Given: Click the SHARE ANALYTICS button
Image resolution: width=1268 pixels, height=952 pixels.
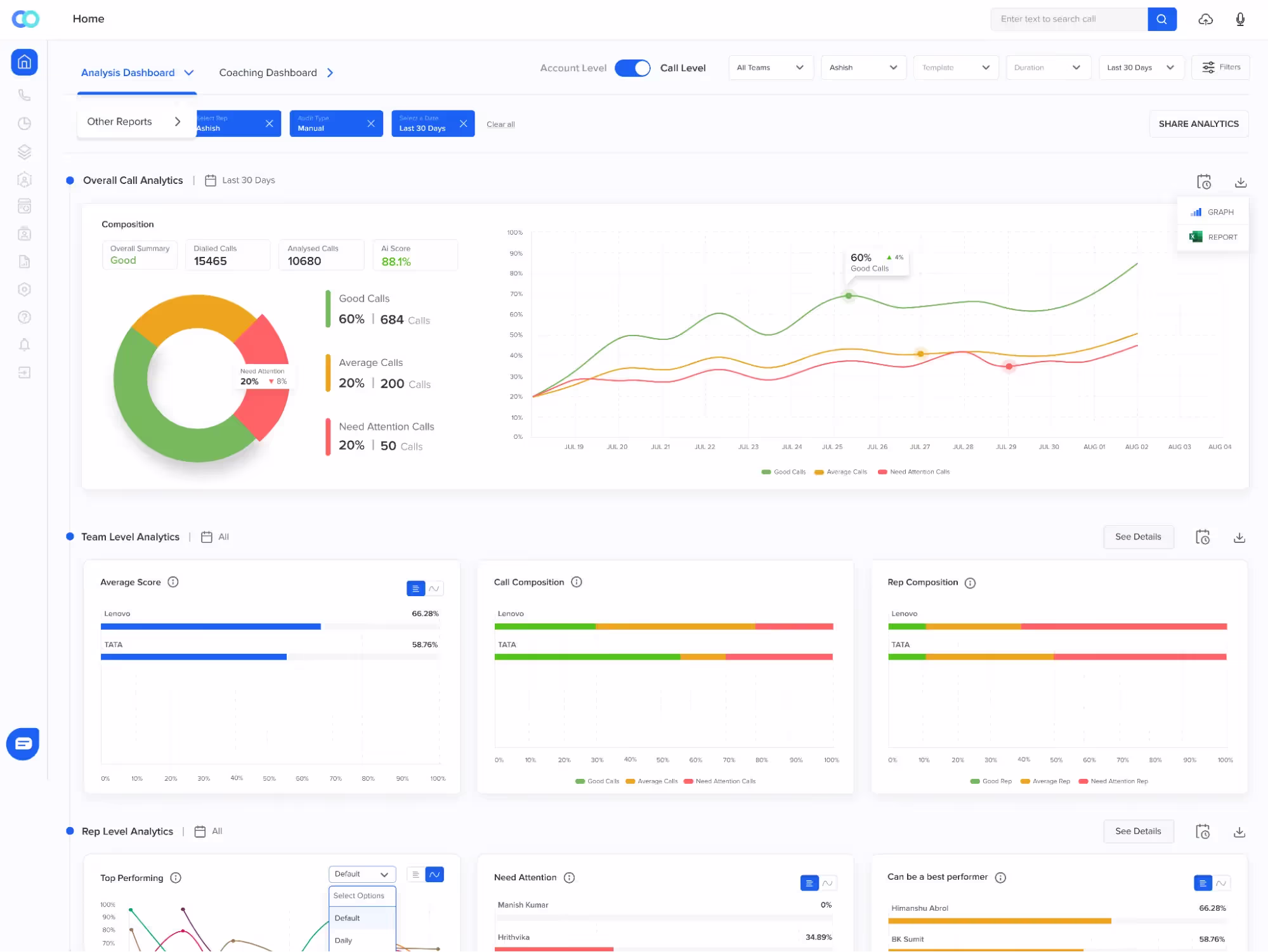Looking at the screenshot, I should [1198, 124].
